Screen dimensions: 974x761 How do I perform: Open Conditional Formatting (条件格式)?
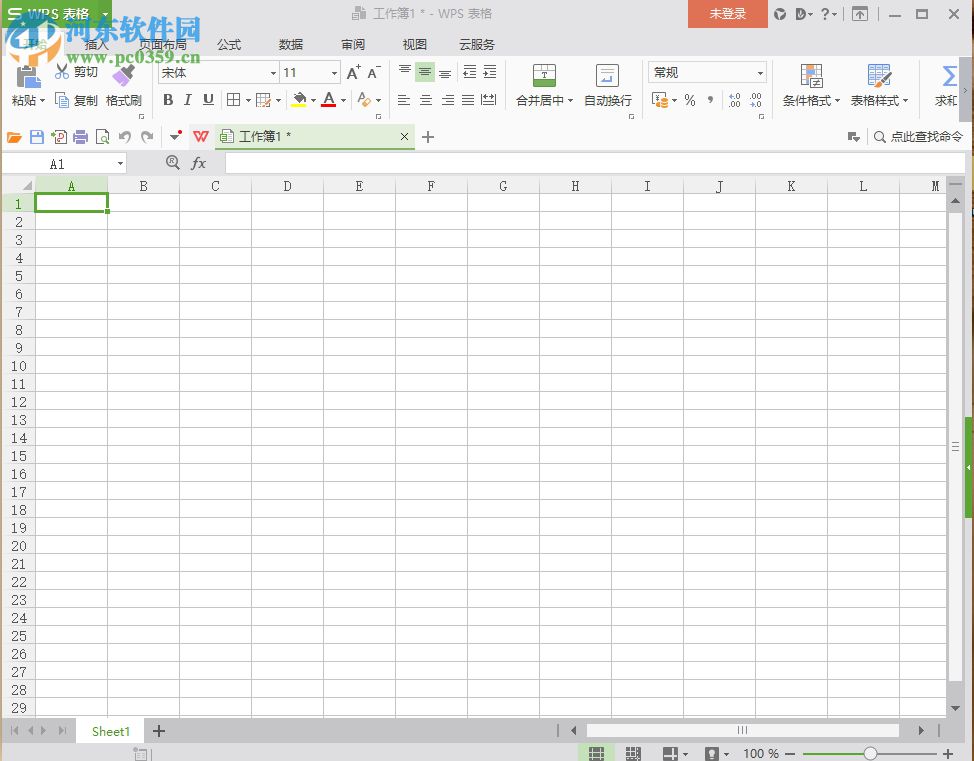[x=811, y=85]
